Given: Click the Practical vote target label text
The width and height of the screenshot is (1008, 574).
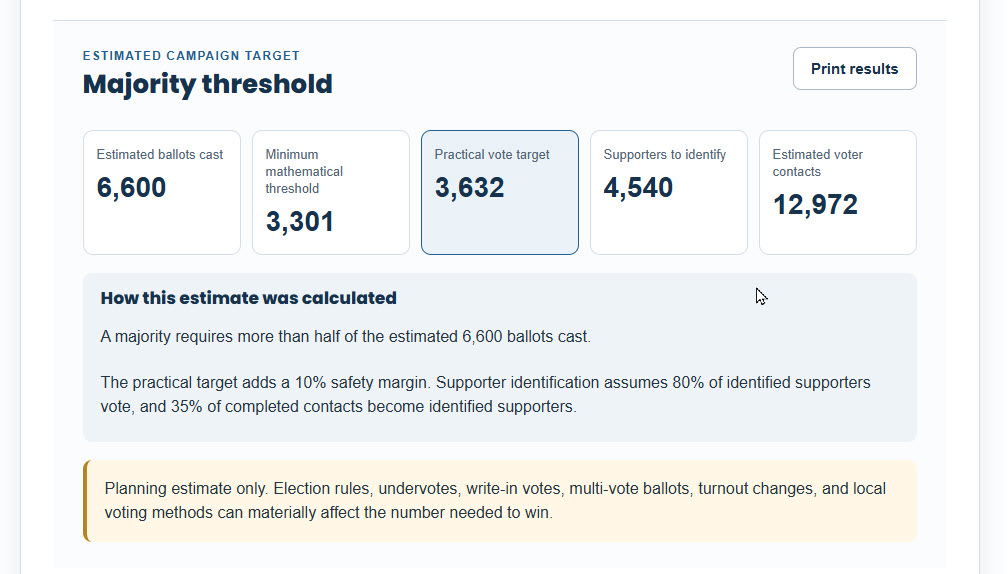Looking at the screenshot, I should coord(492,154).
